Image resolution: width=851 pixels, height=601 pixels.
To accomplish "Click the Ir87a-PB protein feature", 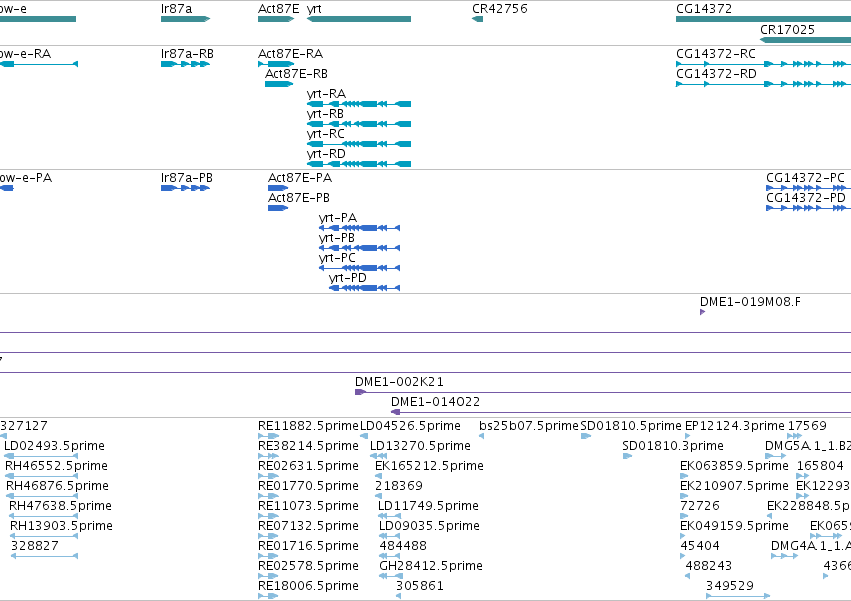I will pyautogui.click(x=185, y=188).
